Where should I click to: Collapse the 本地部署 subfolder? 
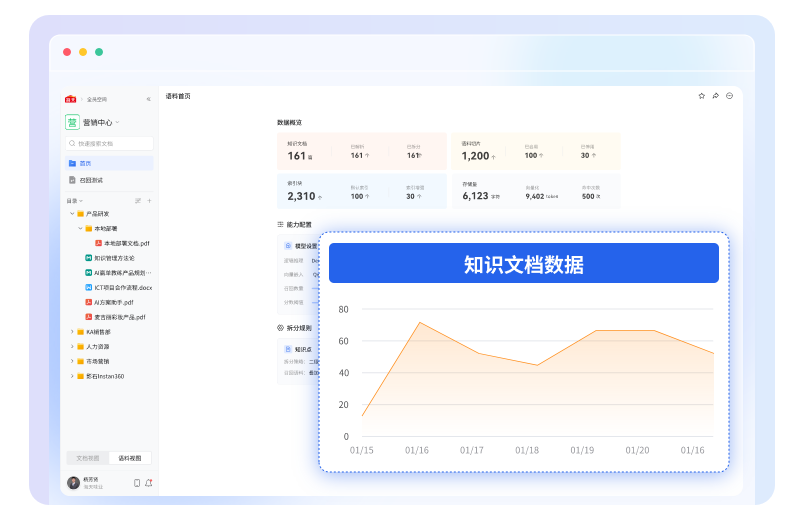[80, 228]
